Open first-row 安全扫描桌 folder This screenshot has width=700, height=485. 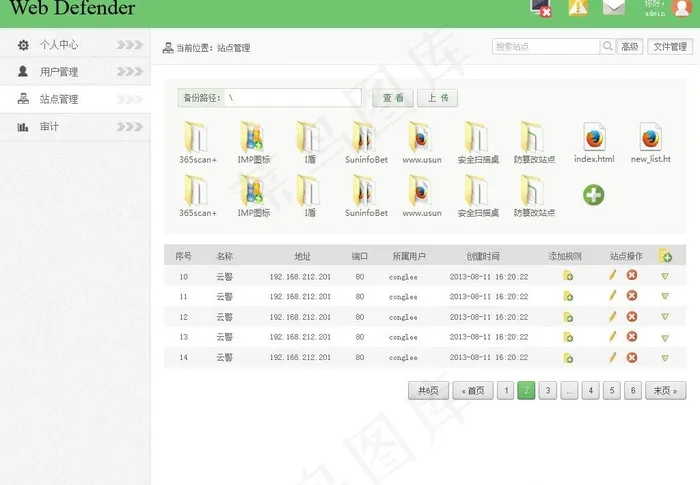[478, 142]
